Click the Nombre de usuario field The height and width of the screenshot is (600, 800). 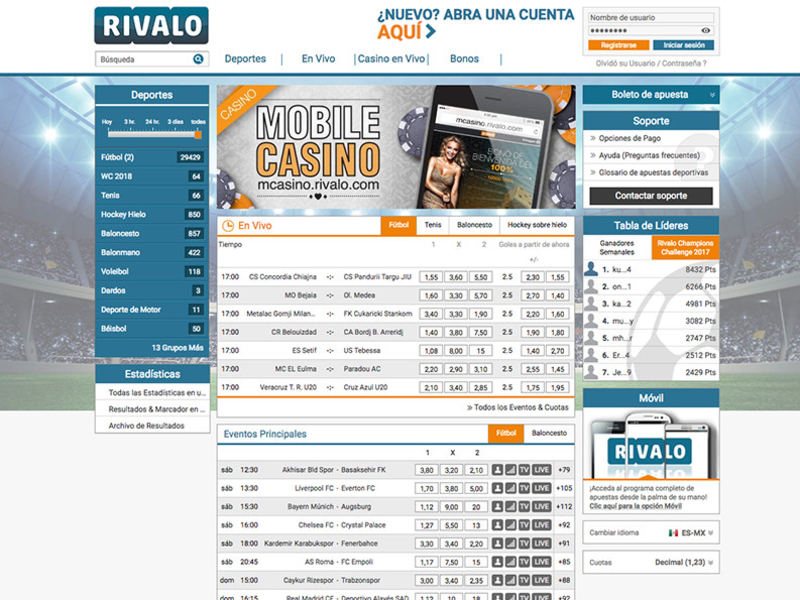pos(650,17)
